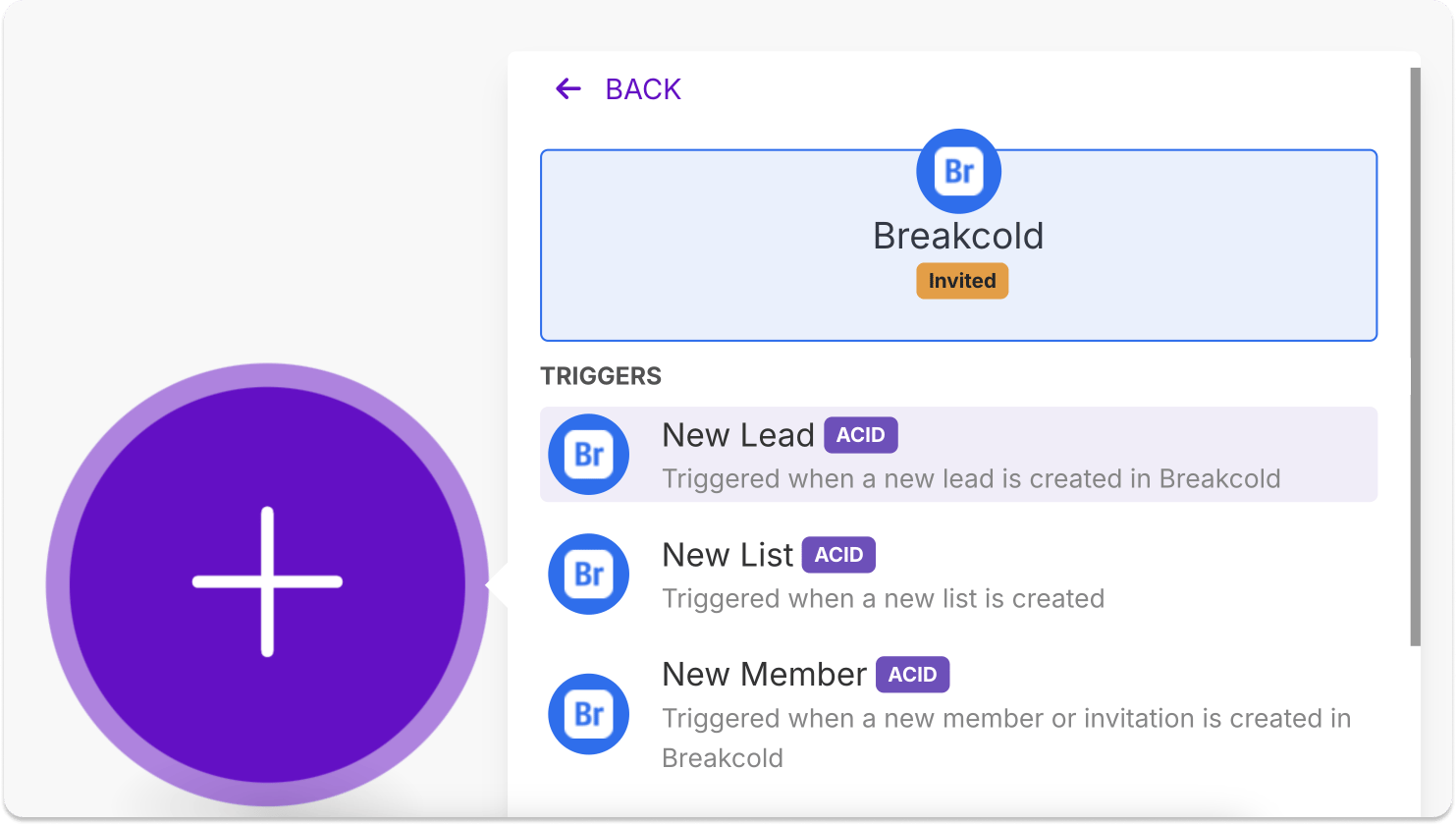Click the ACID tag beside New Member

pos(912,675)
